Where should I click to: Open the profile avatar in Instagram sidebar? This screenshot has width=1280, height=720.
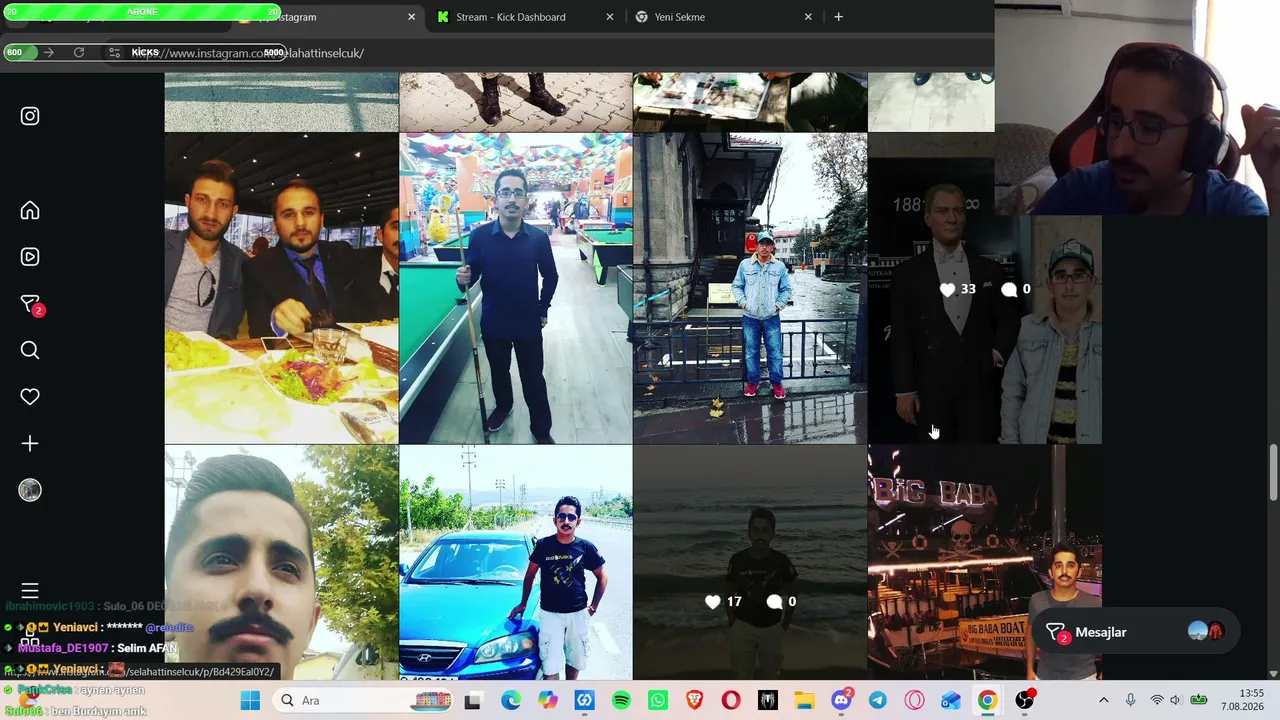click(x=30, y=490)
